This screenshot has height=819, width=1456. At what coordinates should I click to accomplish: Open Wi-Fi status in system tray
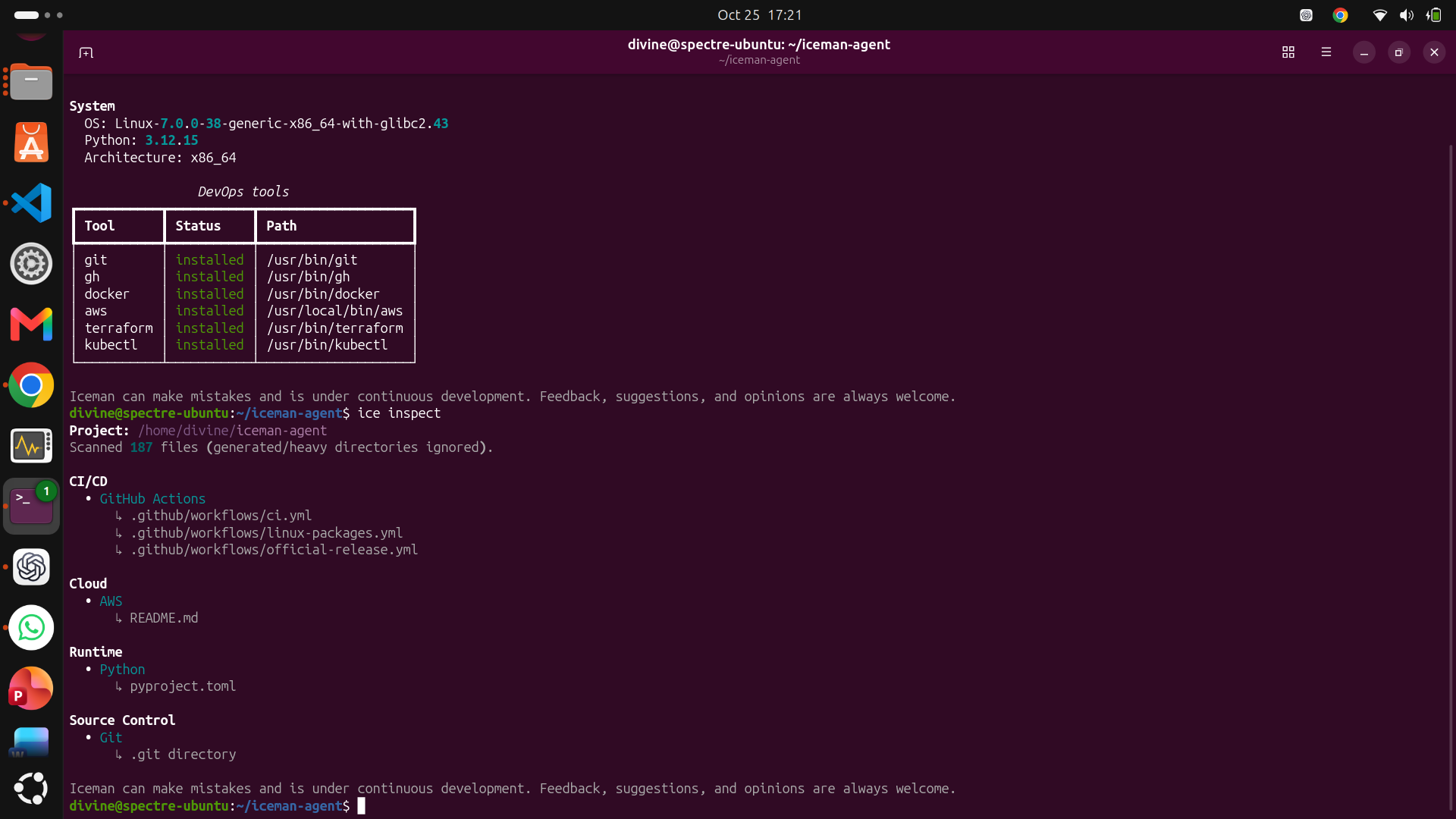click(1379, 15)
